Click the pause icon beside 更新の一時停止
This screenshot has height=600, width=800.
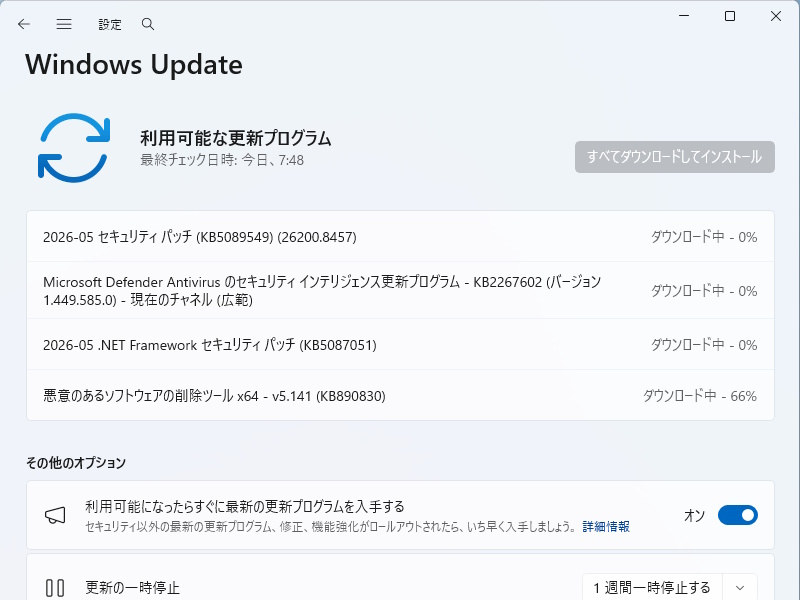point(55,588)
